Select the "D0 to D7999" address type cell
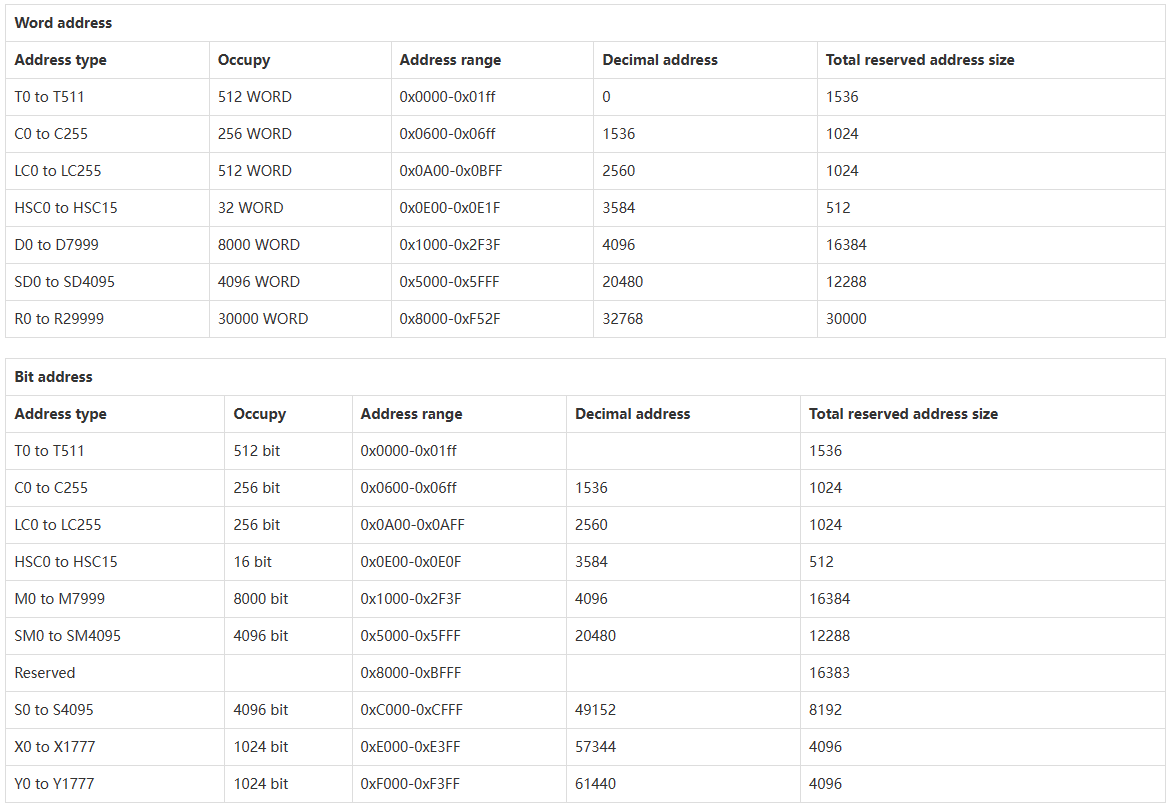The height and width of the screenshot is (811, 1172). pyautogui.click(x=57, y=245)
